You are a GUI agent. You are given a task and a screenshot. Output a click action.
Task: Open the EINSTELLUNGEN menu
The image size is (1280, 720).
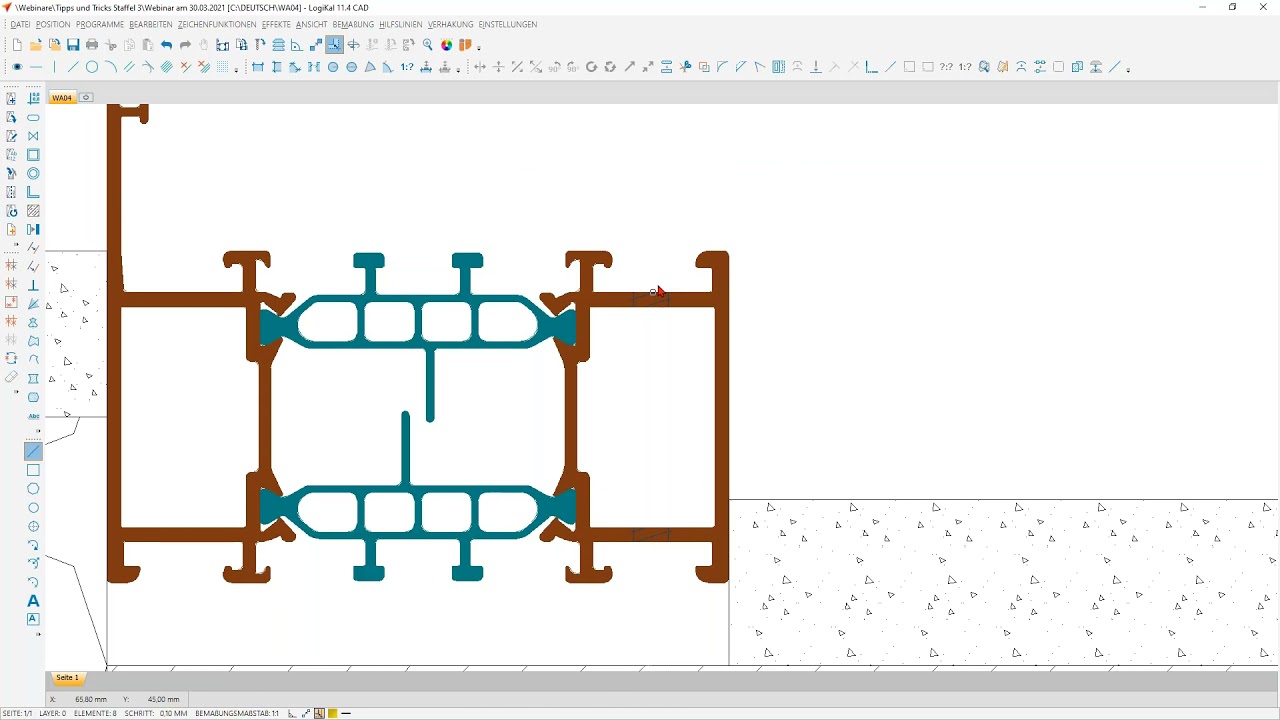pos(508,24)
